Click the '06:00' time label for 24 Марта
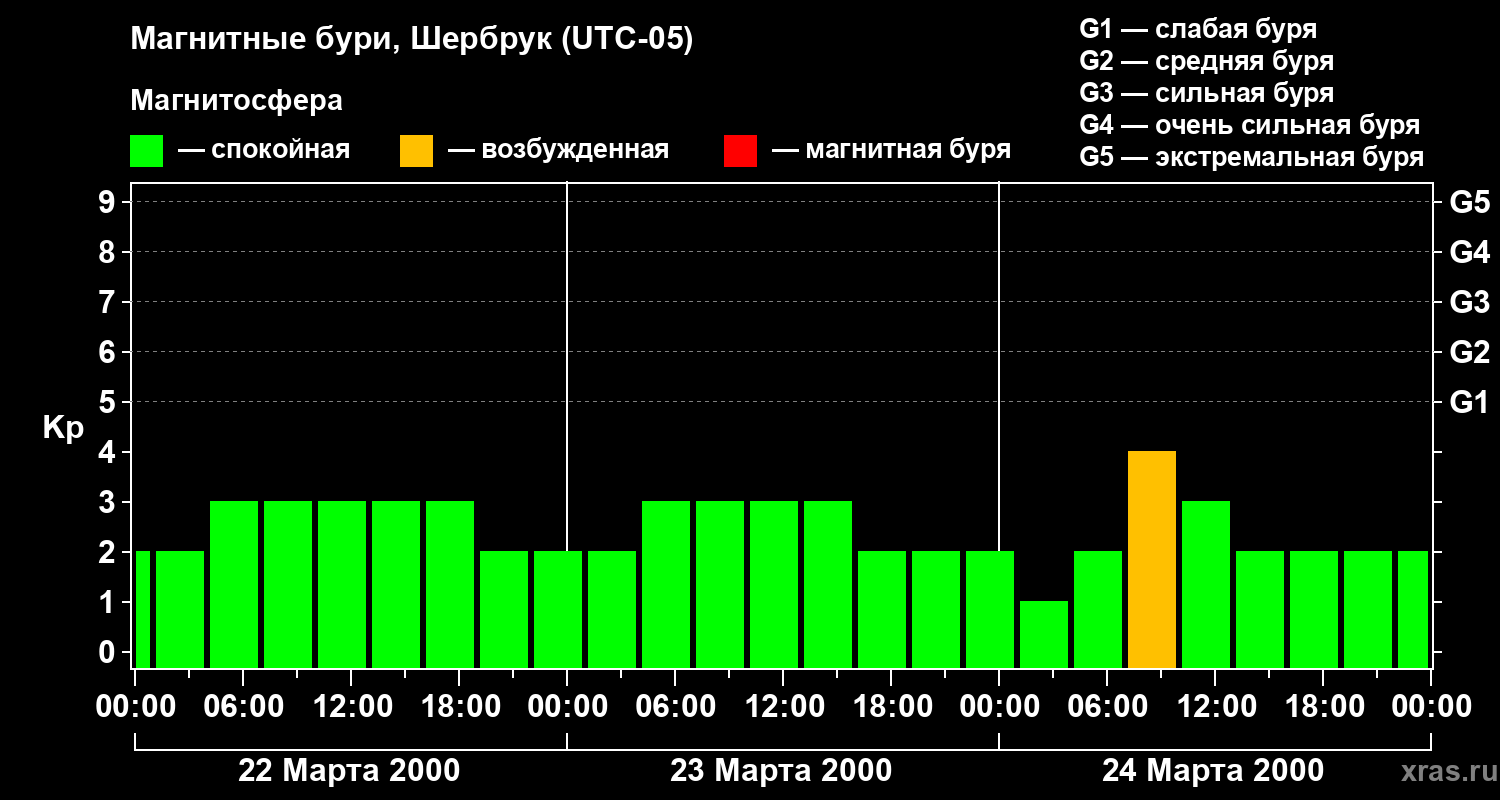Image resolution: width=1500 pixels, height=800 pixels. click(1108, 707)
